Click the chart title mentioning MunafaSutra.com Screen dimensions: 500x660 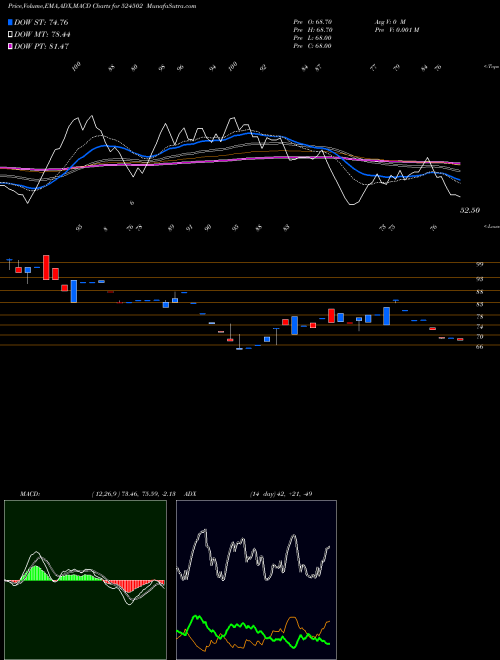click(x=102, y=6)
